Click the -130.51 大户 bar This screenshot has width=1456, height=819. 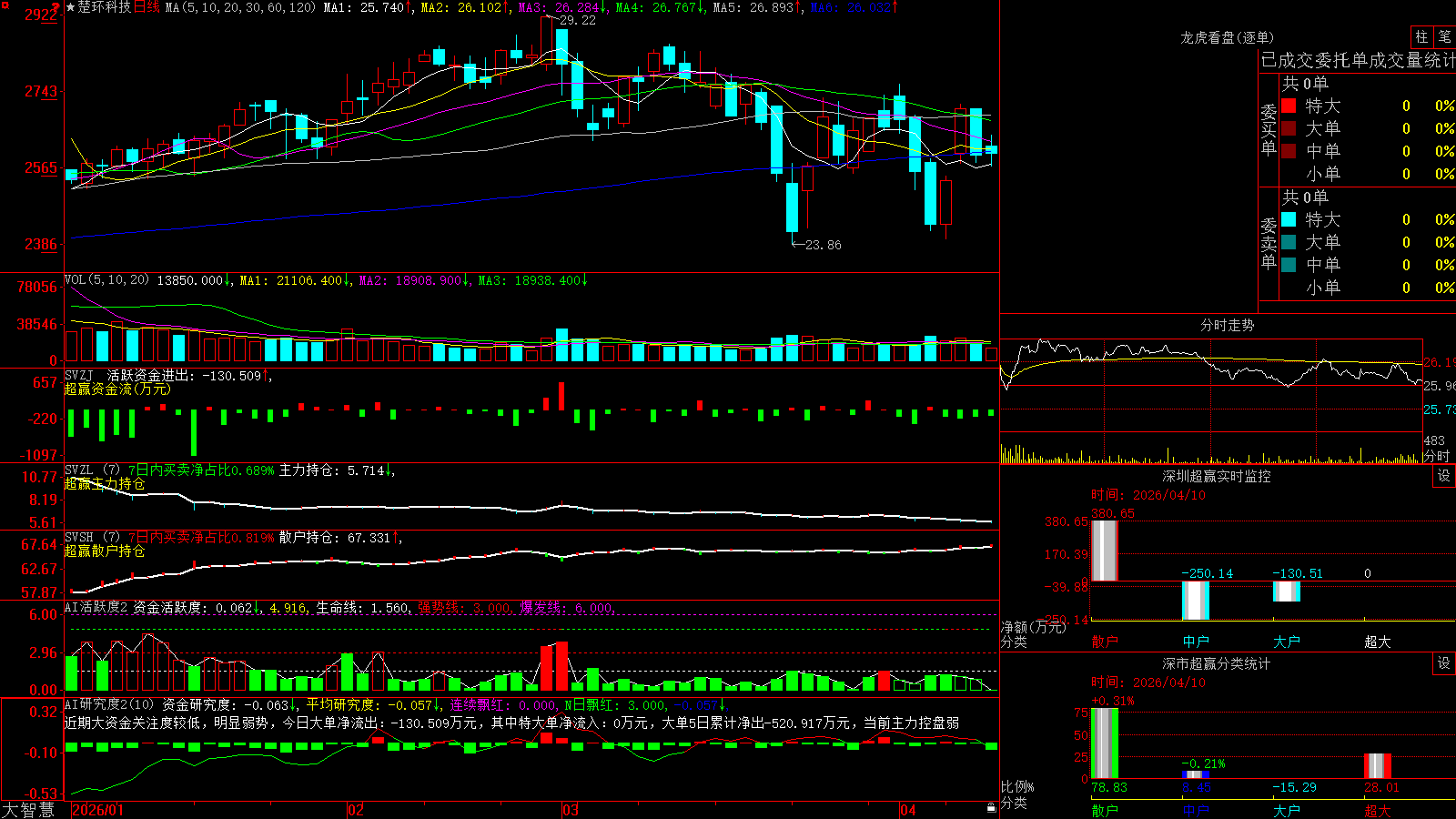pyautogui.click(x=1287, y=591)
